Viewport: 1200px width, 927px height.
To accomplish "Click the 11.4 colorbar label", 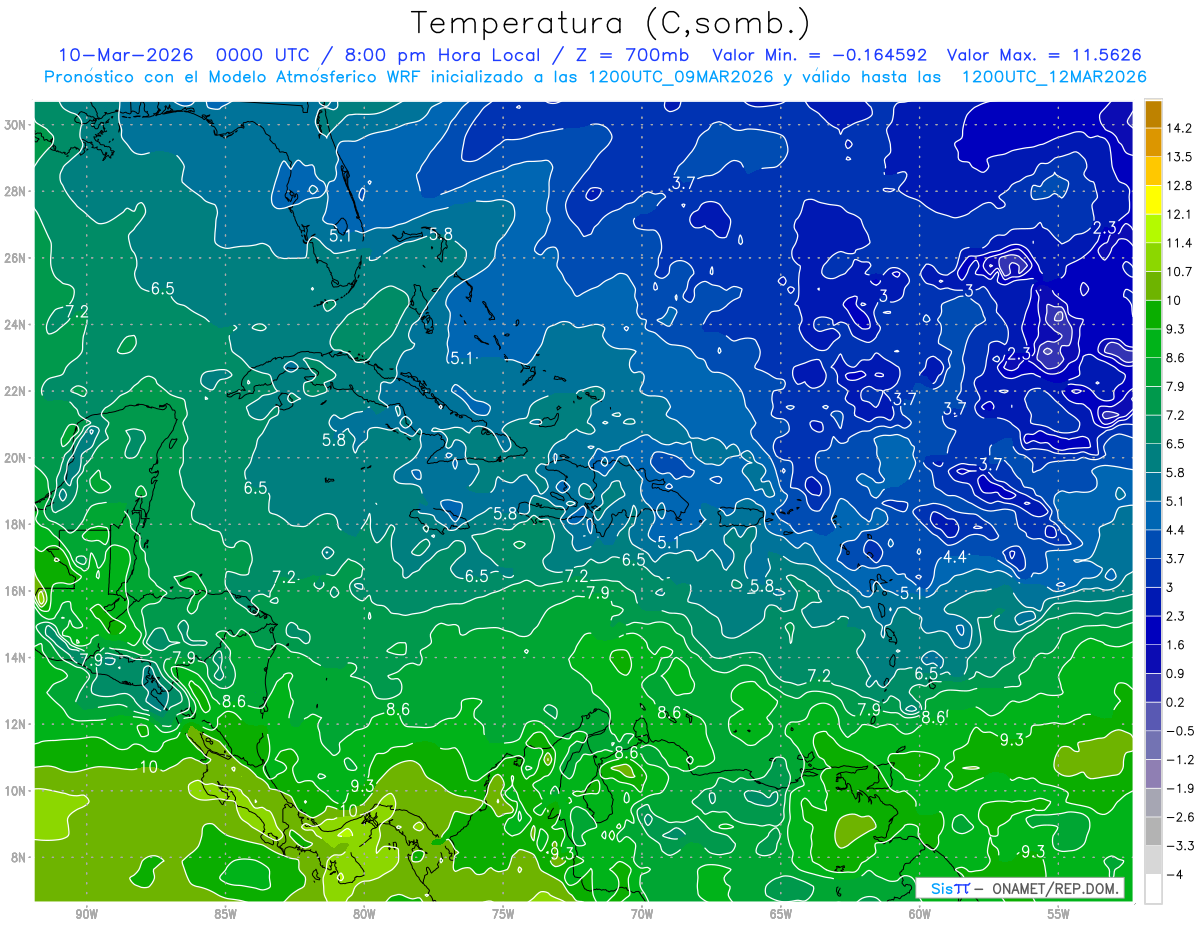I will [1178, 243].
